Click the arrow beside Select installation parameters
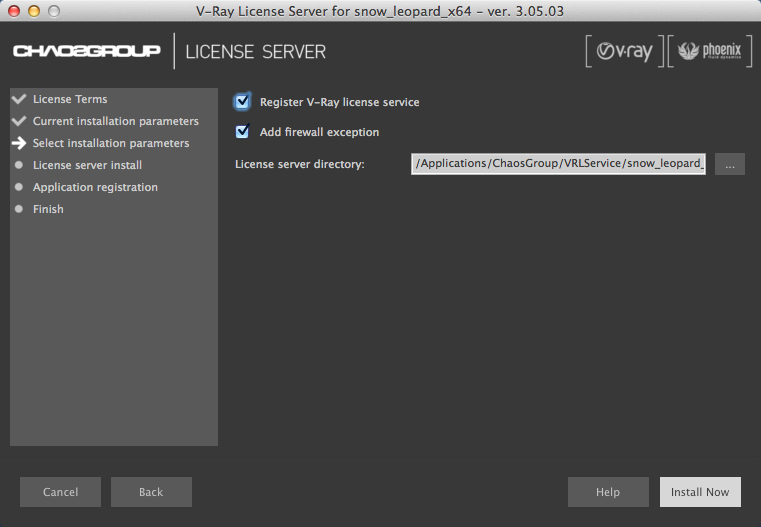This screenshot has width=761, height=527. [x=18, y=143]
